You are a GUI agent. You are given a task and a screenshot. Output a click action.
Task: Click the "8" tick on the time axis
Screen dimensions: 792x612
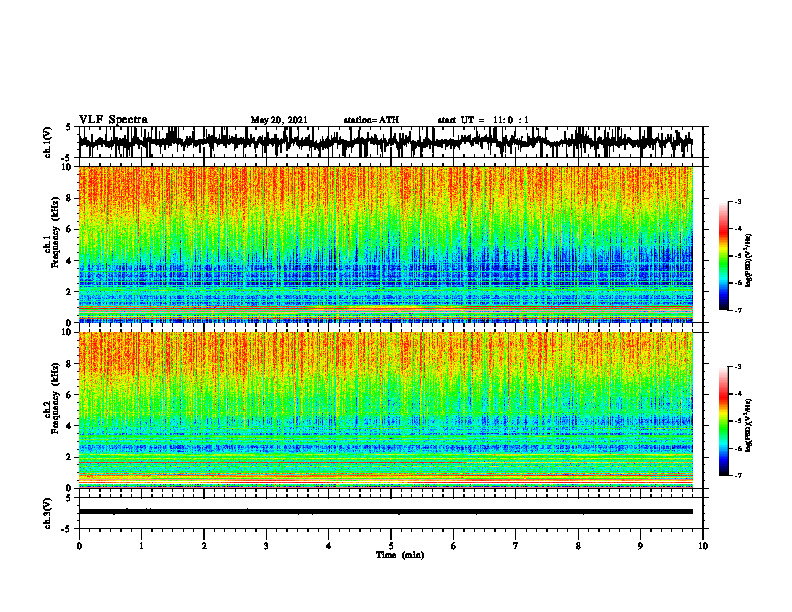pos(578,546)
